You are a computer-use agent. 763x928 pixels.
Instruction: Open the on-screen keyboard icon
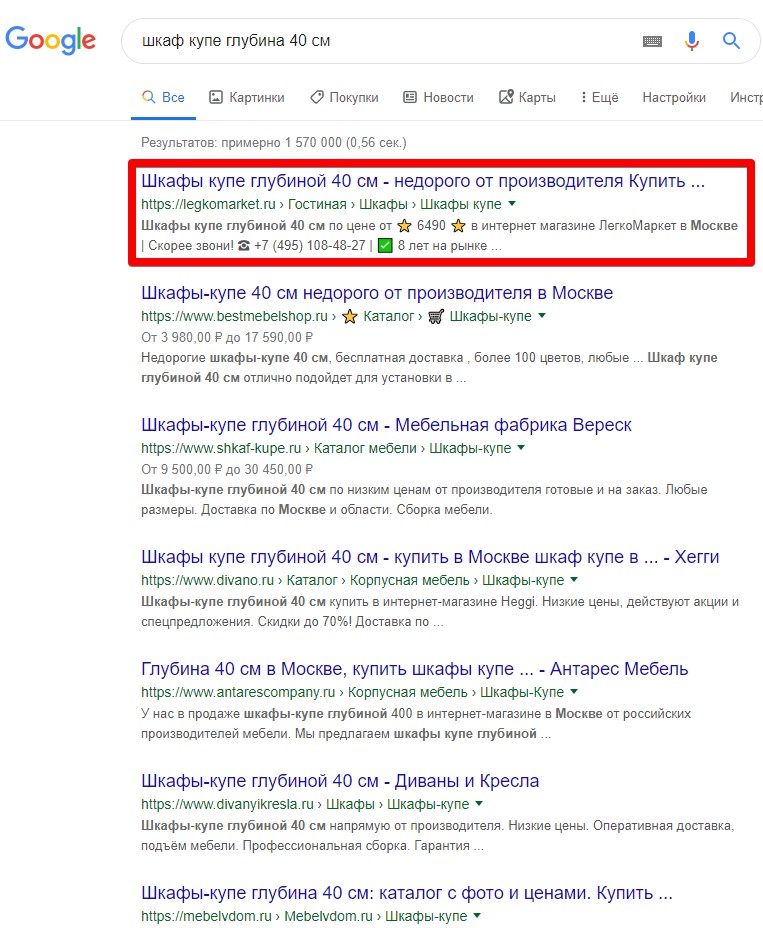tap(652, 41)
